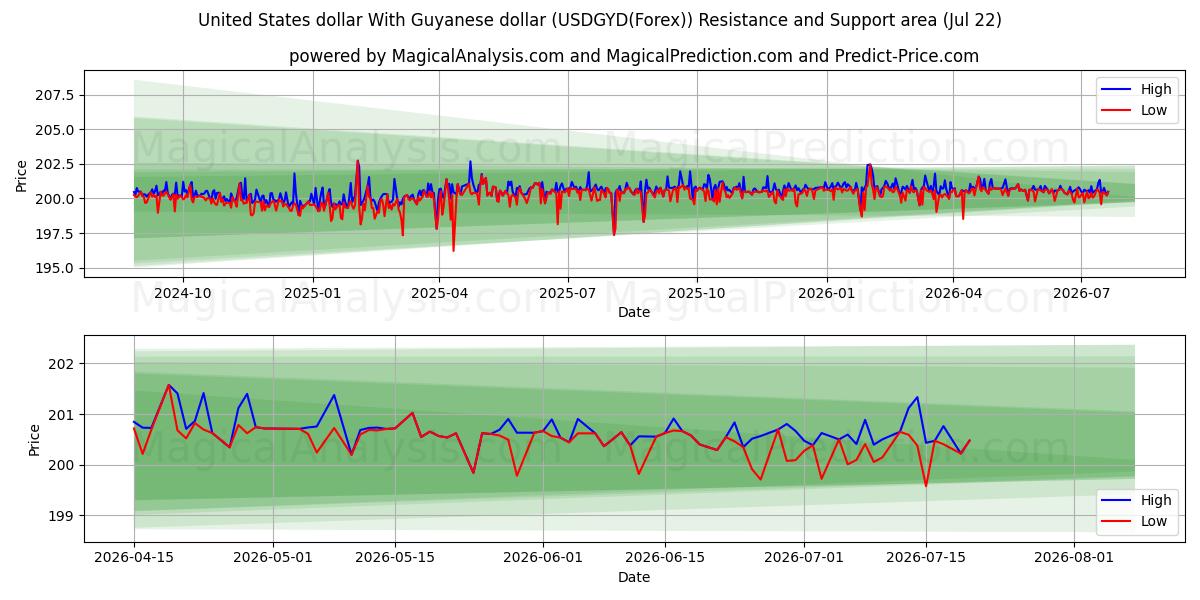Screen dimensions: 1200x600
Task: Click the 200.0 price tick label
Action: (55, 199)
